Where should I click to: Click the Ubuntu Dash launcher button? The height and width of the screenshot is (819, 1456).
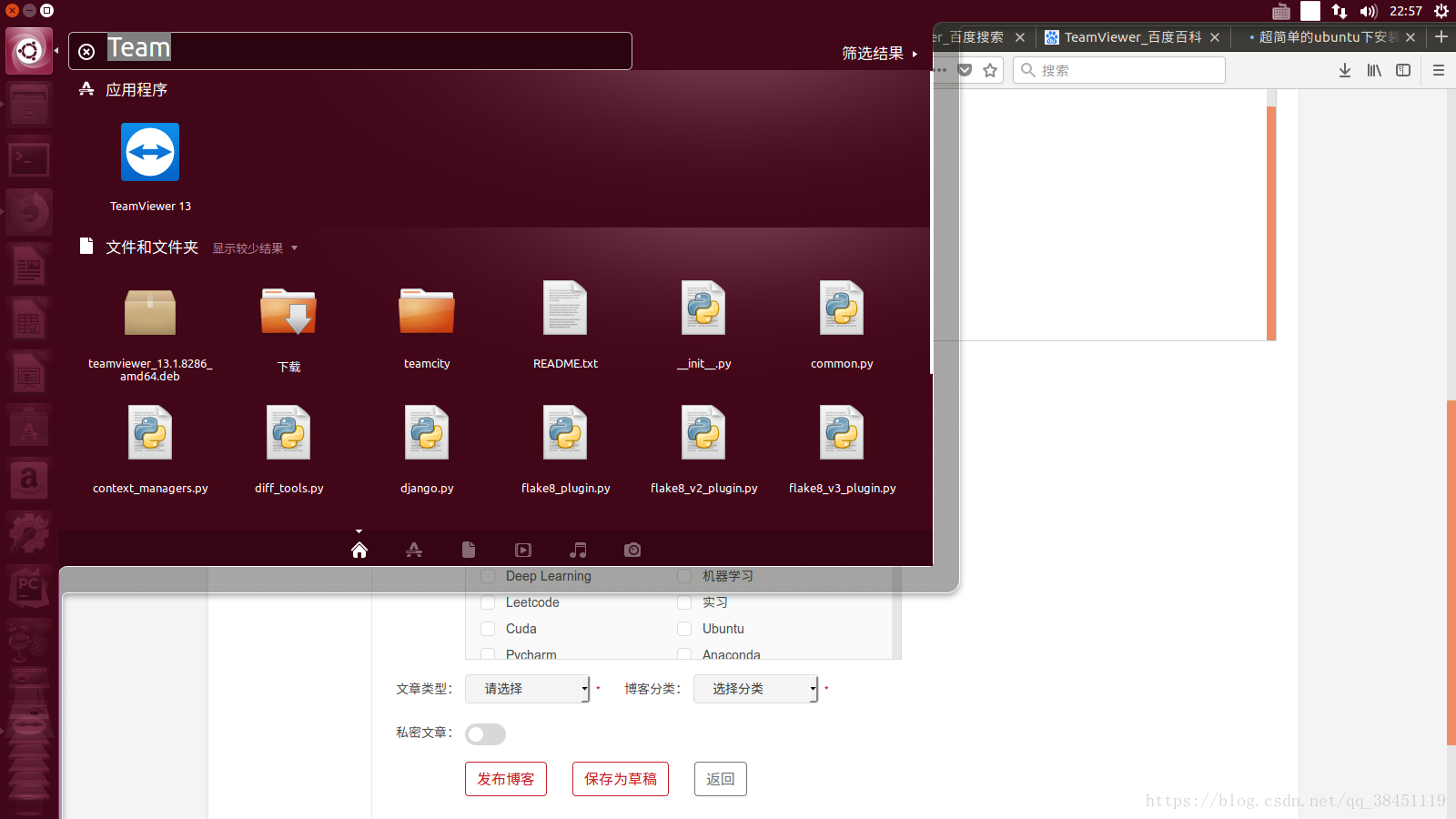[x=29, y=50]
